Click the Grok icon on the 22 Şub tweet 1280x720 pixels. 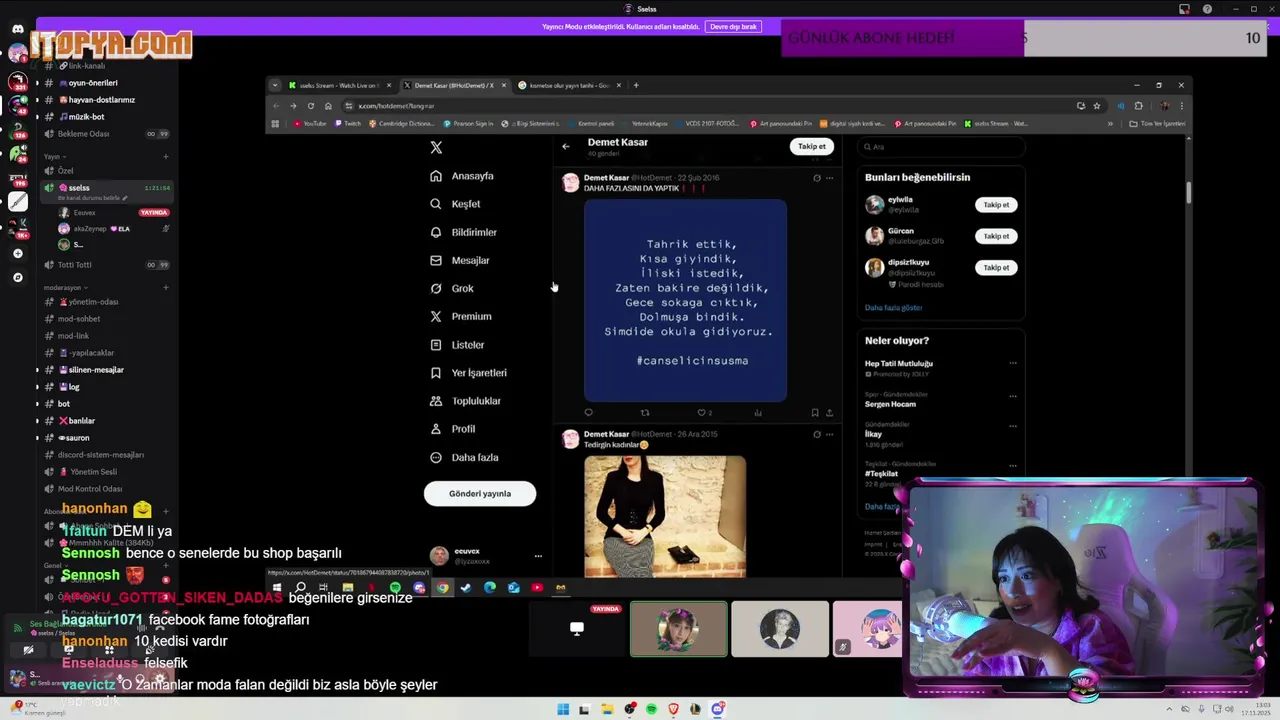[x=816, y=178]
